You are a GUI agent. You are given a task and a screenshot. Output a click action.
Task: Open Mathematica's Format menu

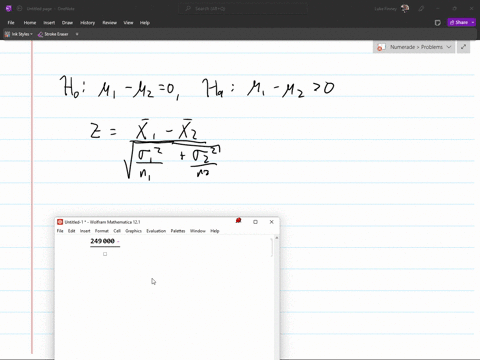pyautogui.click(x=102, y=231)
